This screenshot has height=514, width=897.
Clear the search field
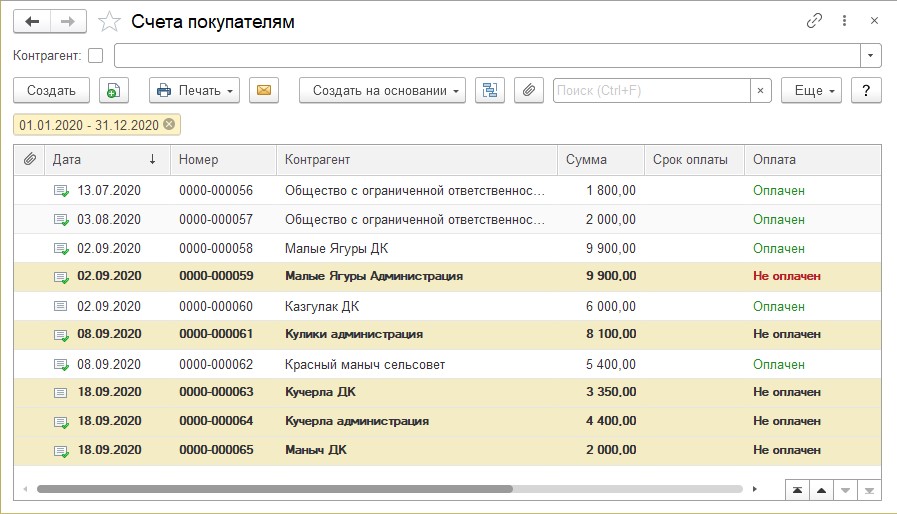pyautogui.click(x=761, y=90)
